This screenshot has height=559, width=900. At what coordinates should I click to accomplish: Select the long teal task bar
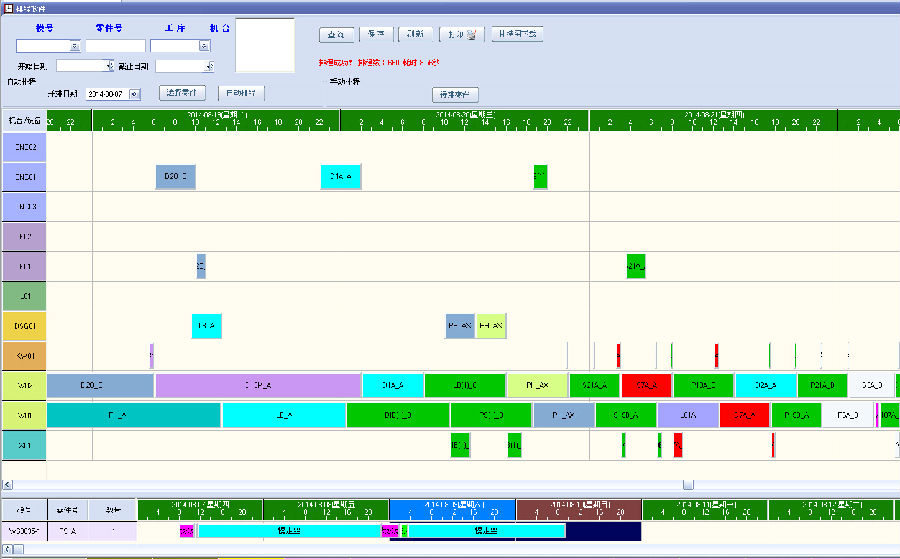point(134,416)
